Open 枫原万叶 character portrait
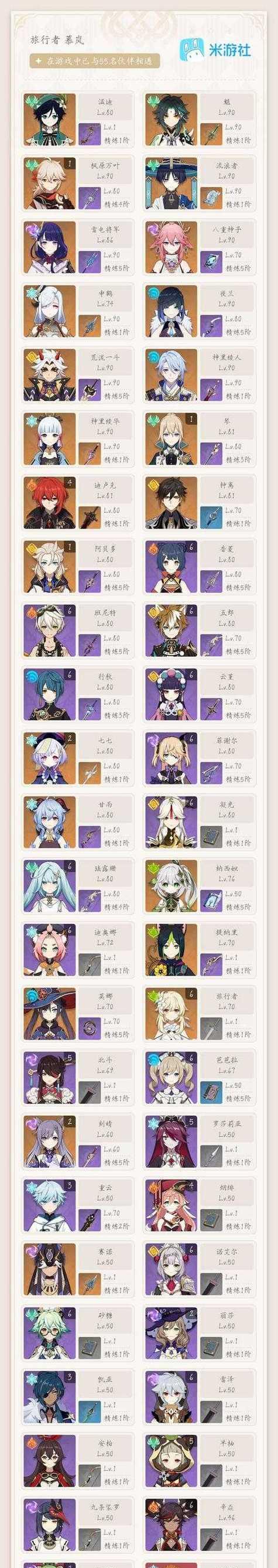 click(50, 183)
